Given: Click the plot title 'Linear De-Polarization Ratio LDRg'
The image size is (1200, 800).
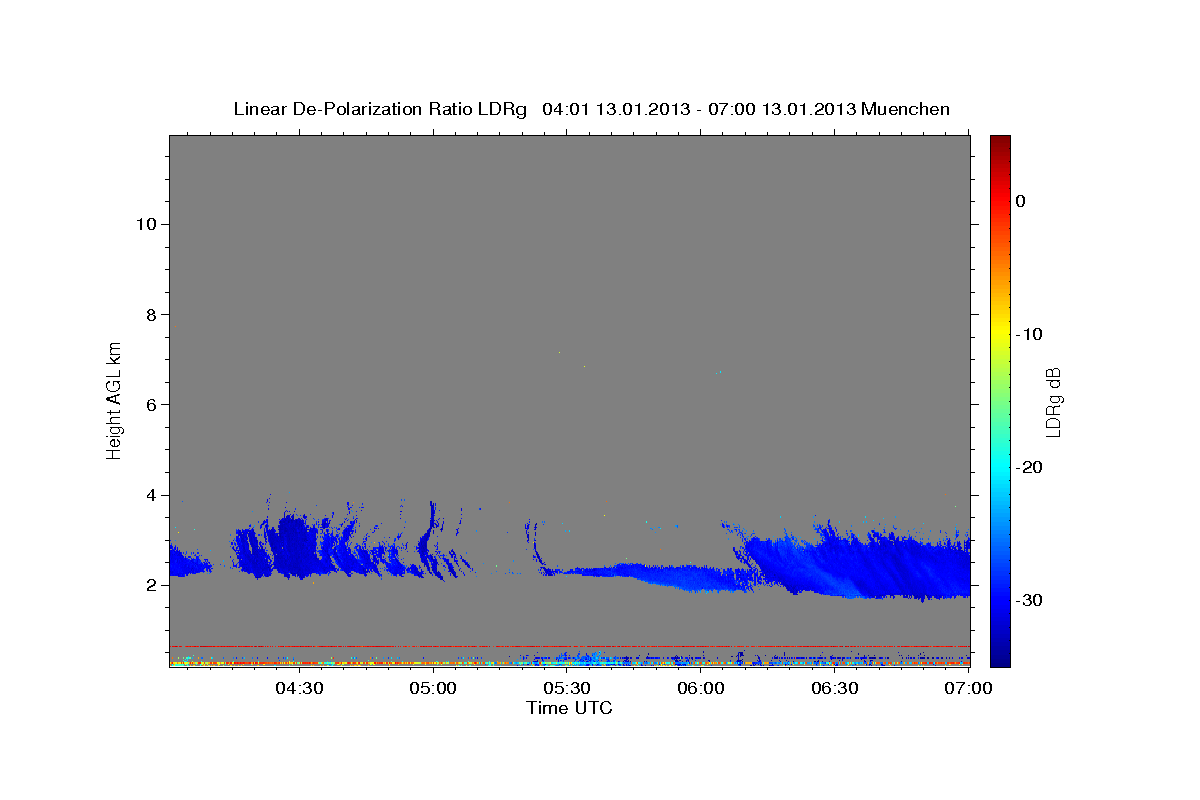Looking at the screenshot, I should [x=379, y=109].
